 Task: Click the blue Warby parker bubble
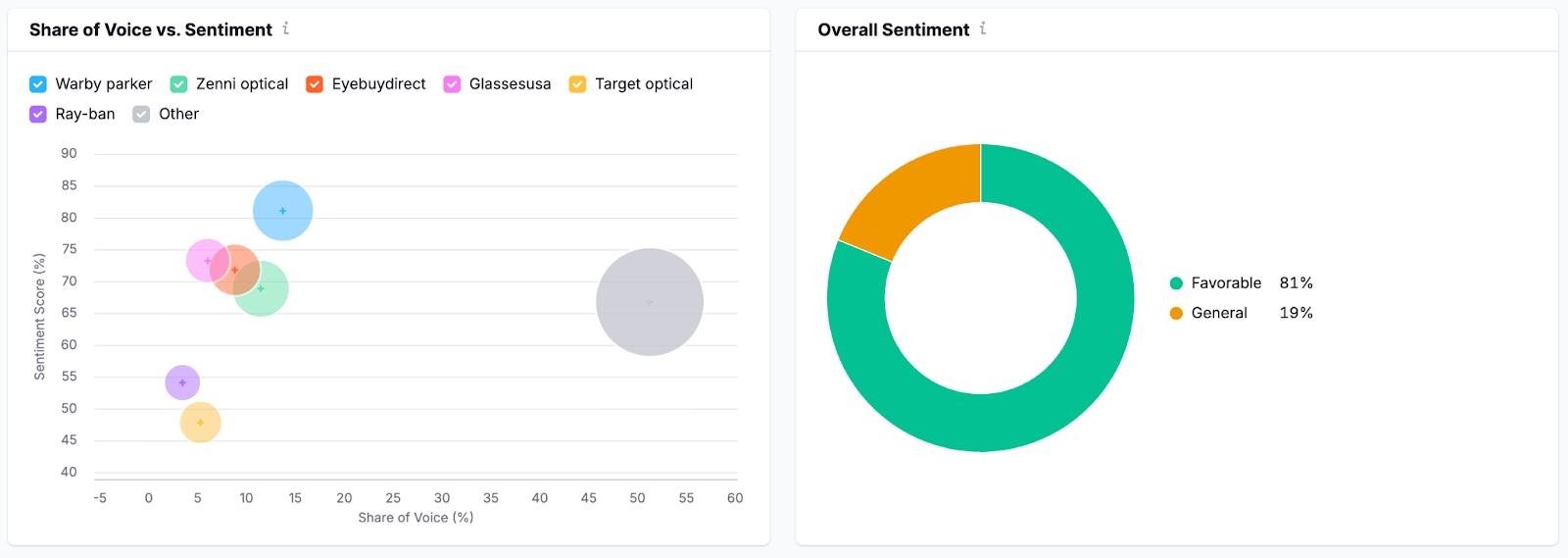pyautogui.click(x=283, y=210)
